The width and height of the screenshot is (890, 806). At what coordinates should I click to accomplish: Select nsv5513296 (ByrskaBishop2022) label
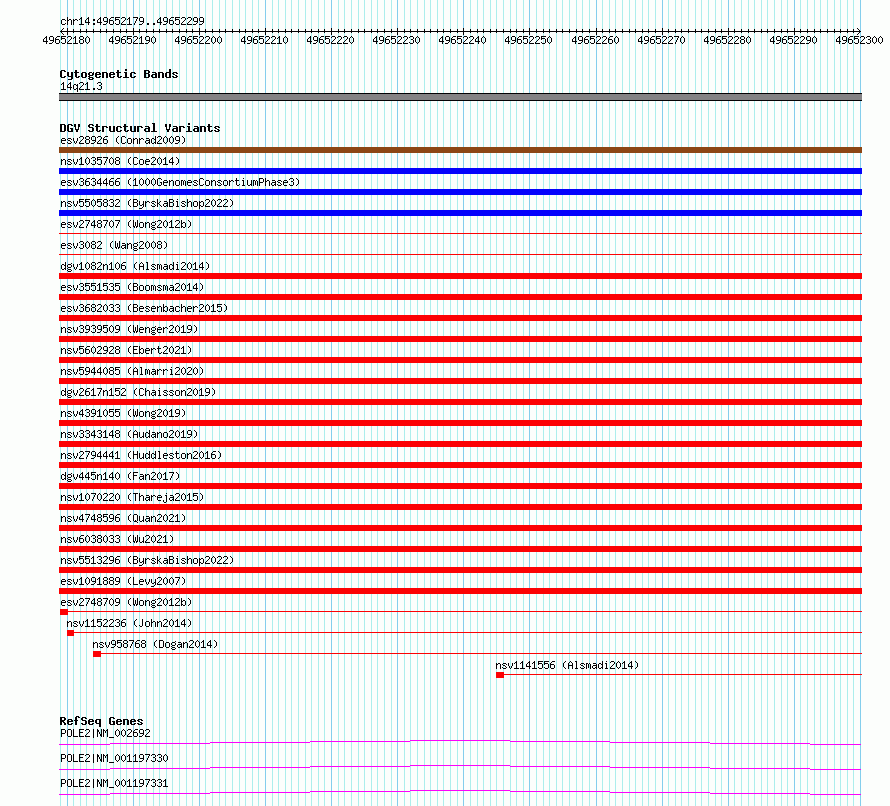click(147, 560)
